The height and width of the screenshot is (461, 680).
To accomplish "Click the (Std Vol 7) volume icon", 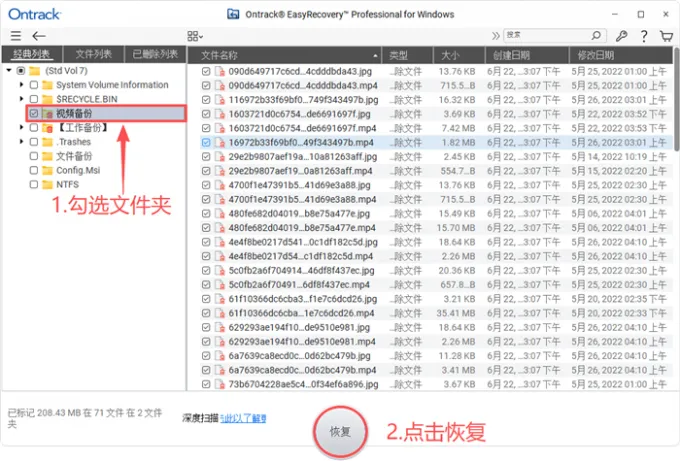I will point(35,70).
